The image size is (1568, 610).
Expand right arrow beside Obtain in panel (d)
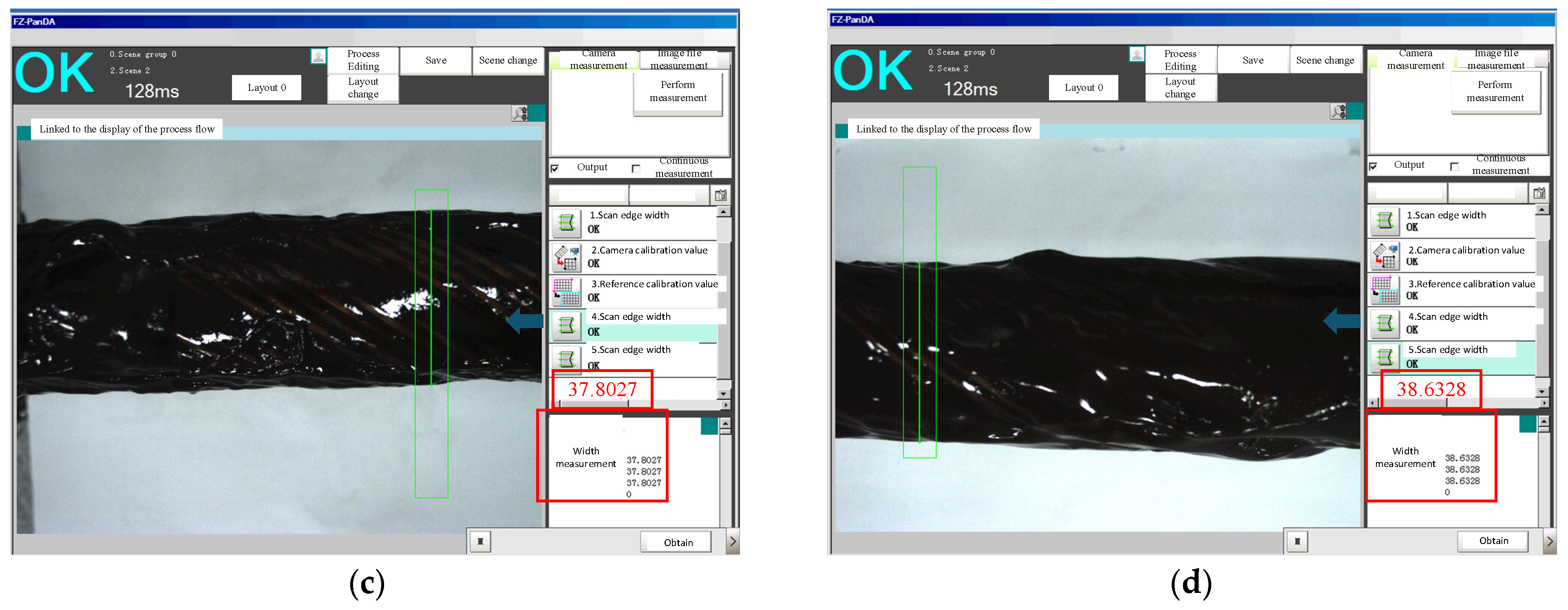1550,541
